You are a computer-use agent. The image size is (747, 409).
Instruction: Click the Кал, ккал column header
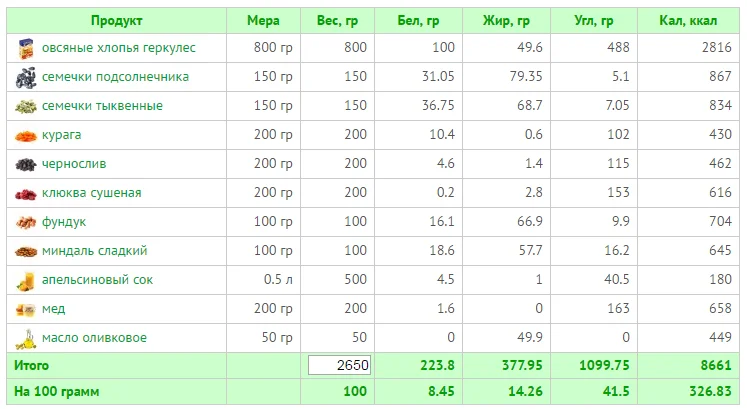688,20
